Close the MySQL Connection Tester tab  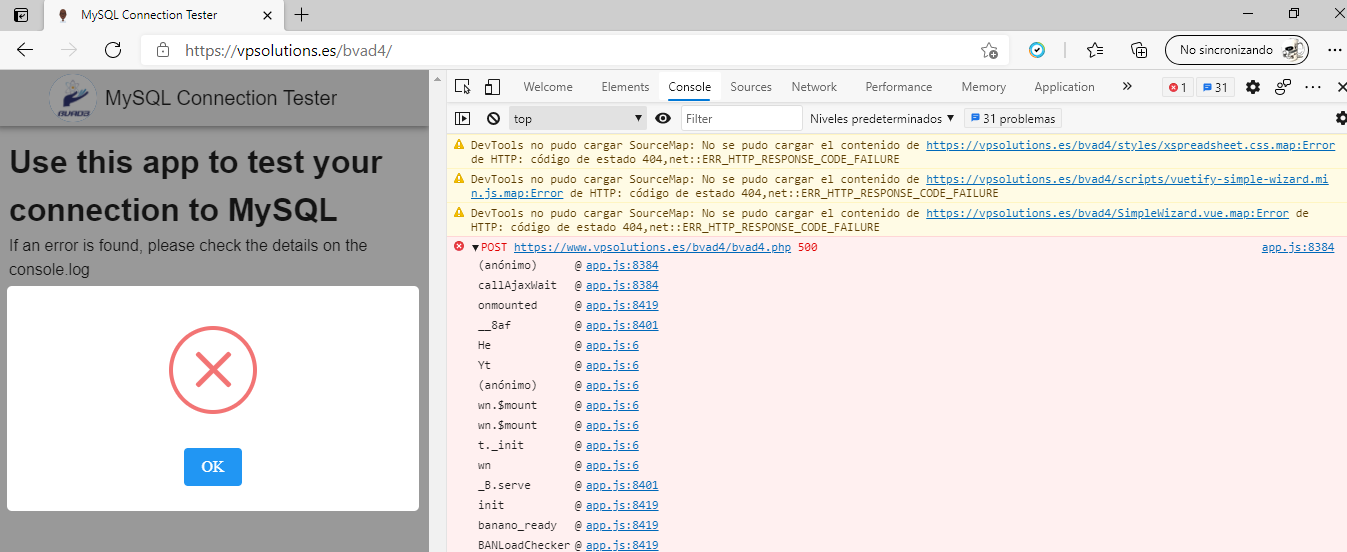click(265, 15)
